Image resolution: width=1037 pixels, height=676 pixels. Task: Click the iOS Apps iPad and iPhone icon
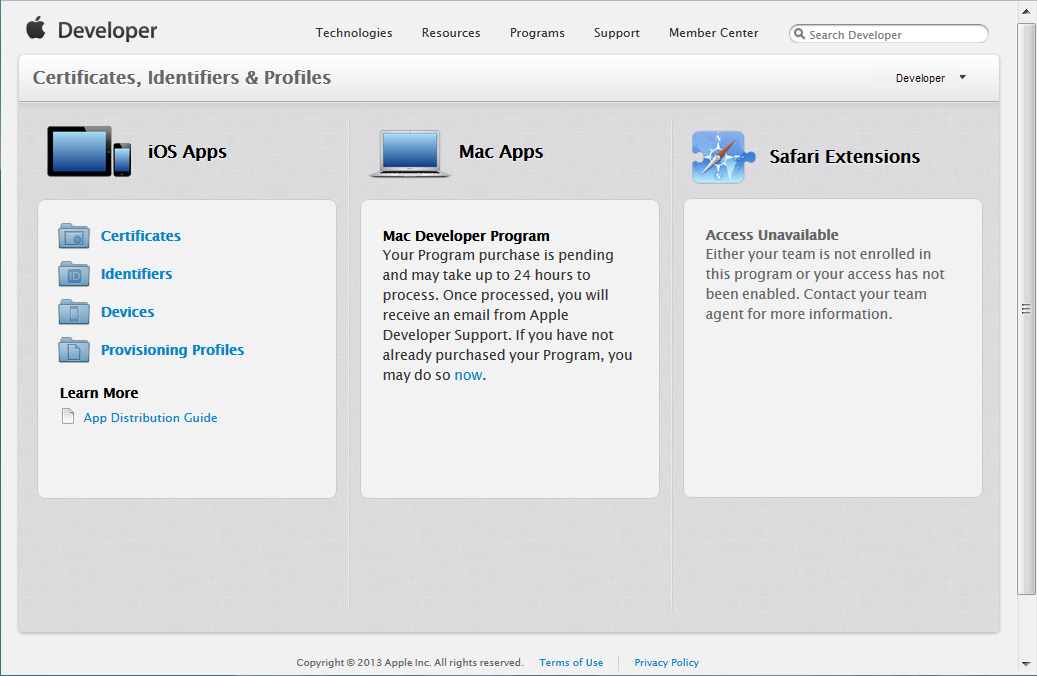89,151
